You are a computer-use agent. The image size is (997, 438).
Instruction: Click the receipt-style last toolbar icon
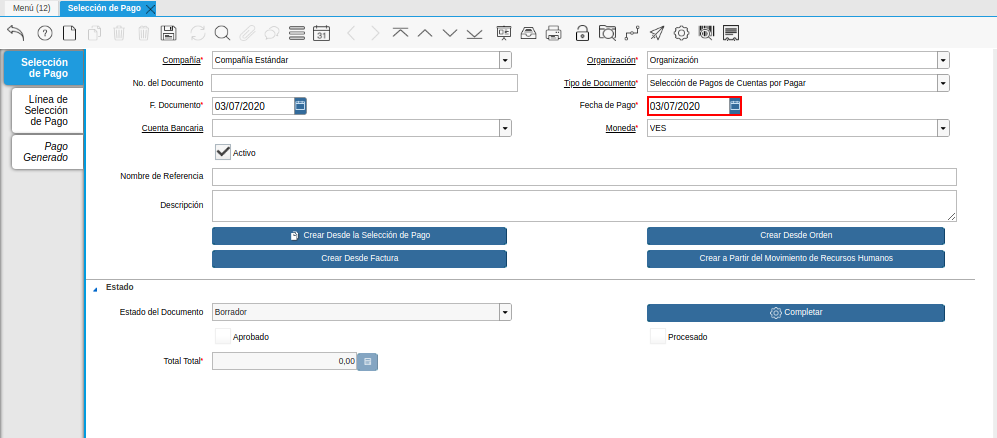coord(731,32)
